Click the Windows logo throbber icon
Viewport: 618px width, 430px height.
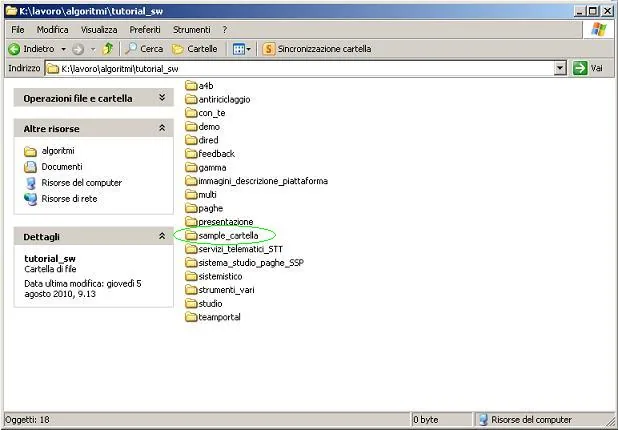[x=598, y=29]
